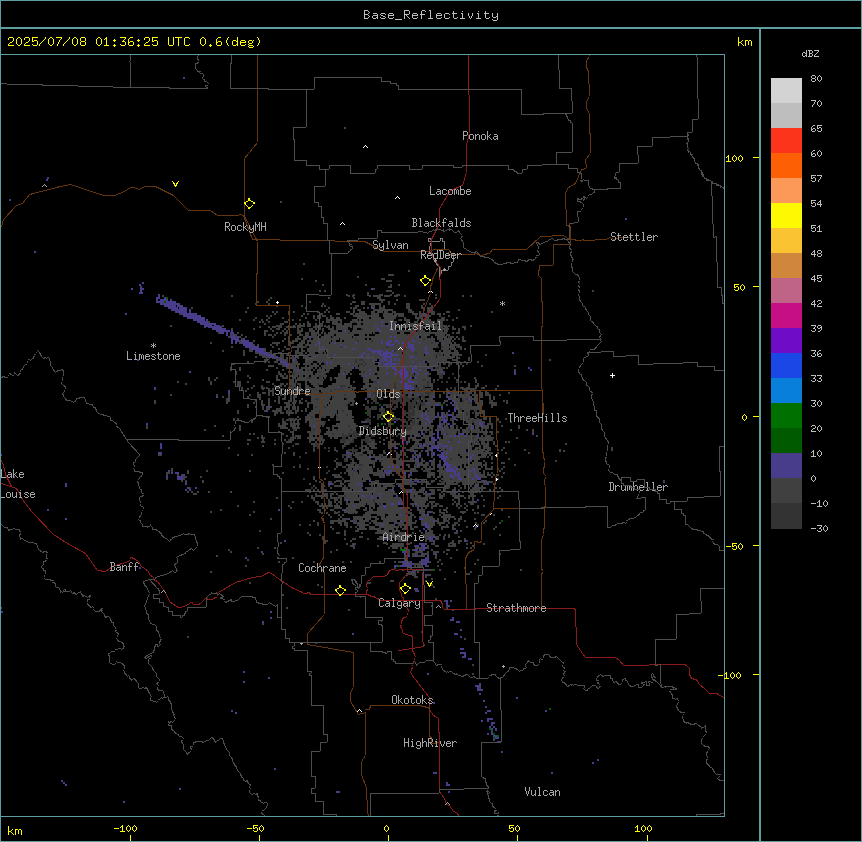This screenshot has width=862, height=842.
Task: Click the ThreeHills city label
Action: point(537,418)
